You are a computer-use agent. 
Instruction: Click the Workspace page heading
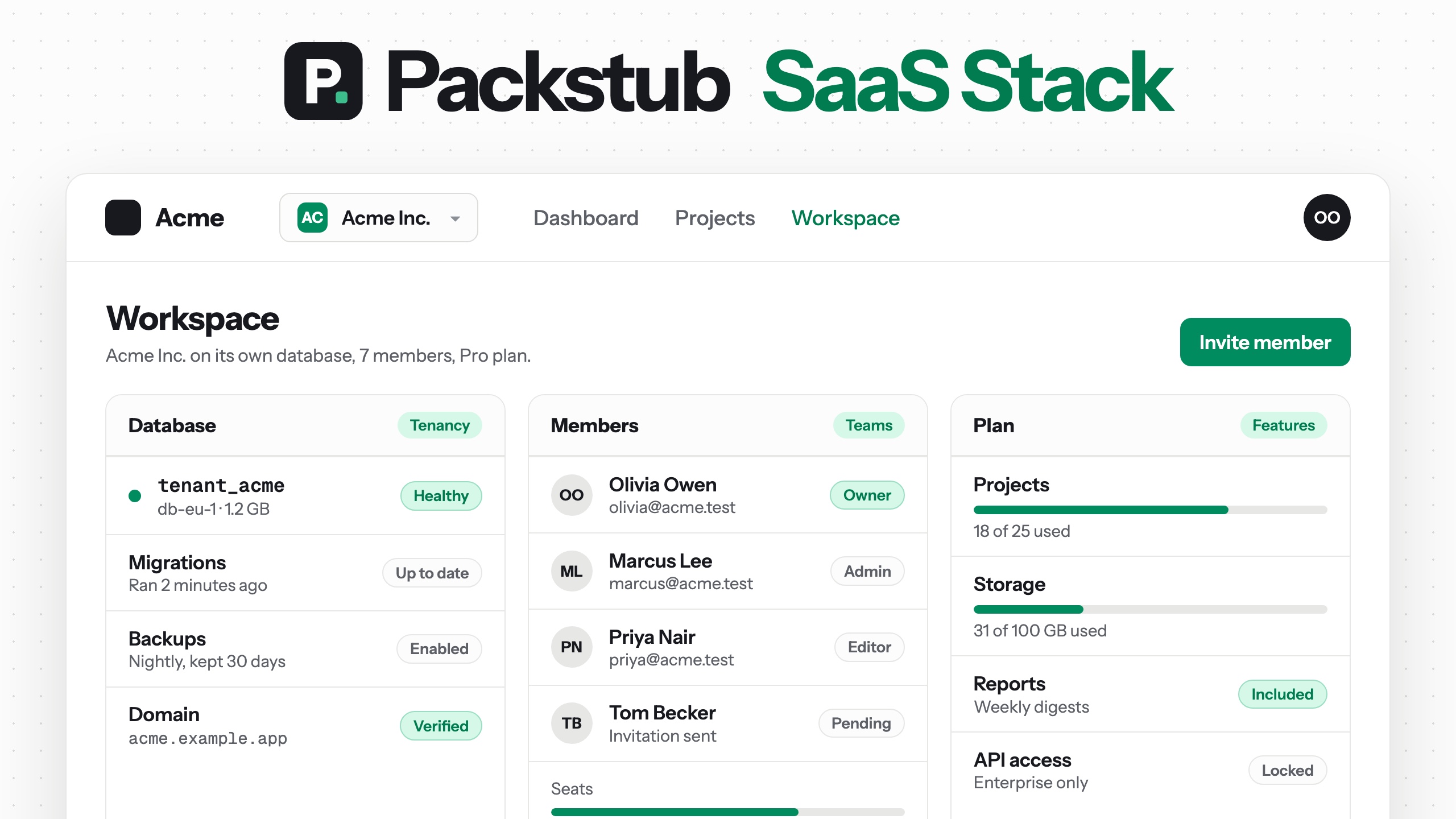192,318
